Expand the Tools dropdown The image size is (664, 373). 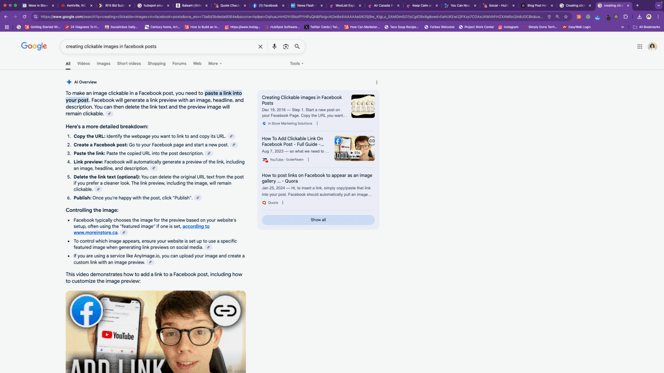coord(296,64)
